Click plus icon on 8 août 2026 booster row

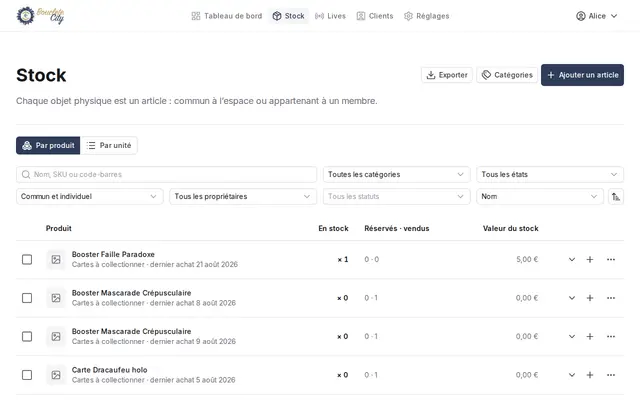click(590, 298)
